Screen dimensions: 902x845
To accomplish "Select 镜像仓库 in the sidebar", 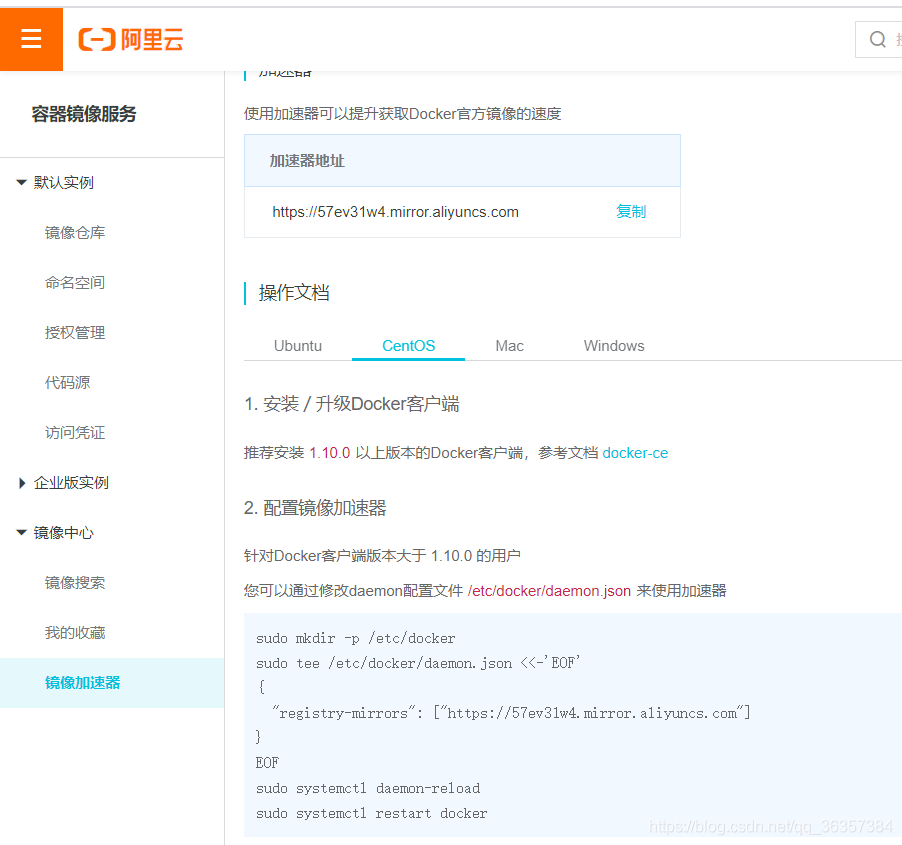I will pos(74,232).
